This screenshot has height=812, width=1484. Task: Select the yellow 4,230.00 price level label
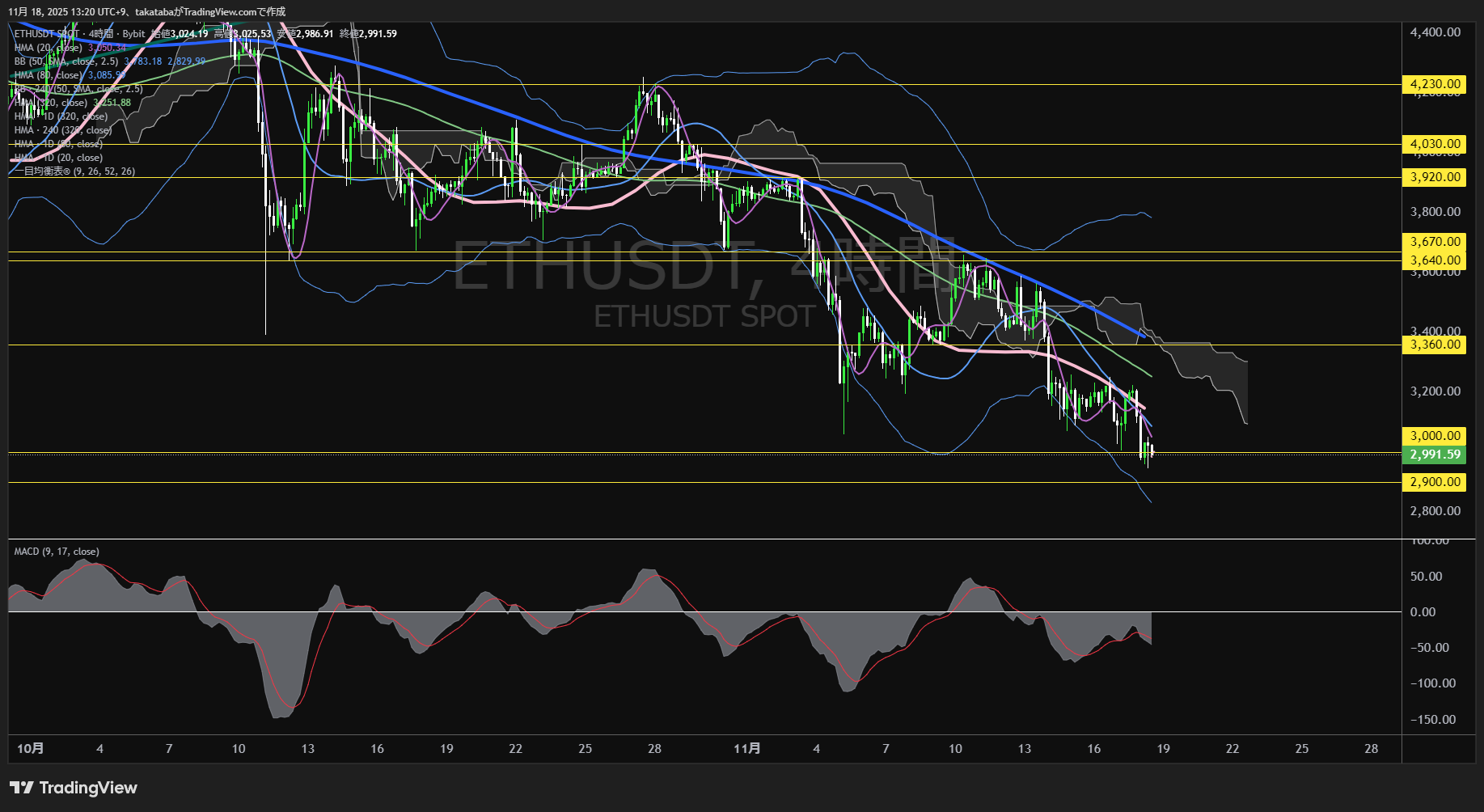pos(1433,84)
